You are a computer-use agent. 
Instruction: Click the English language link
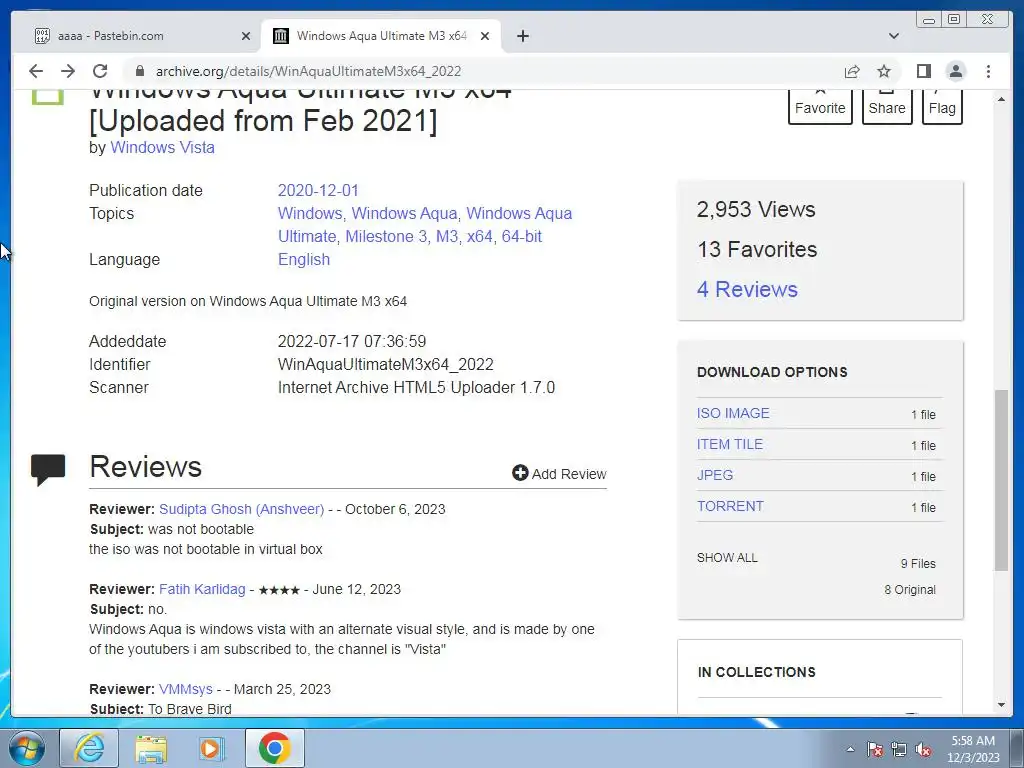[304, 259]
